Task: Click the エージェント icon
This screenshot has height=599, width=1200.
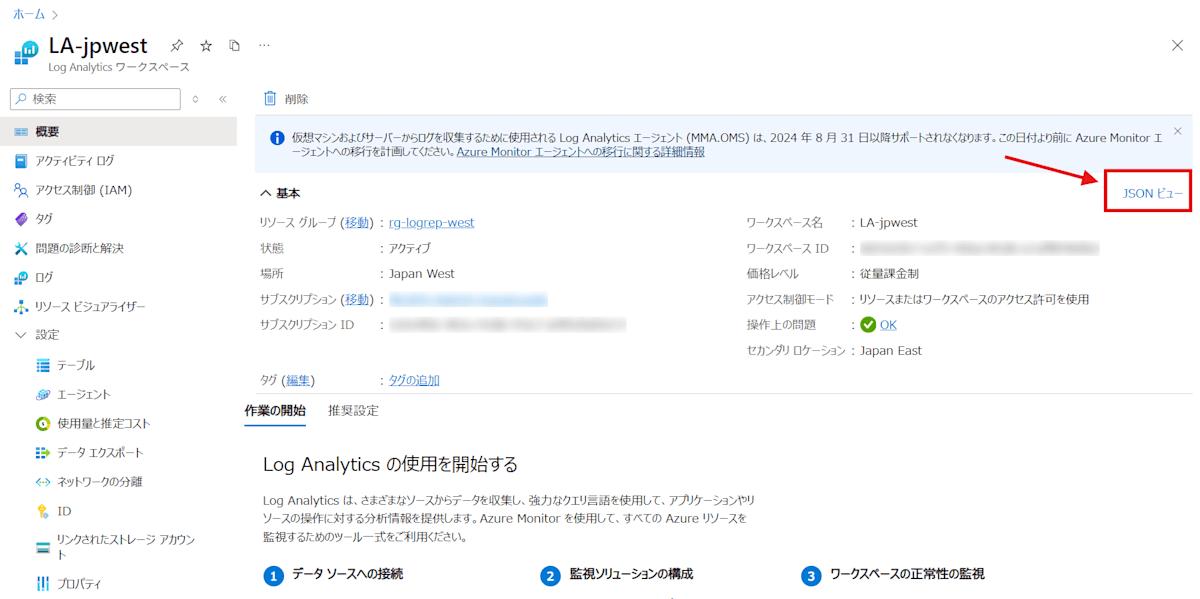Action: coord(43,394)
